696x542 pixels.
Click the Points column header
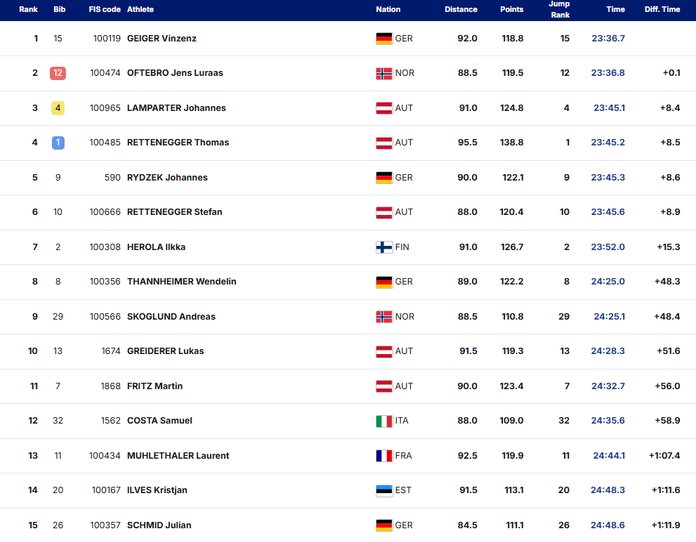point(512,9)
